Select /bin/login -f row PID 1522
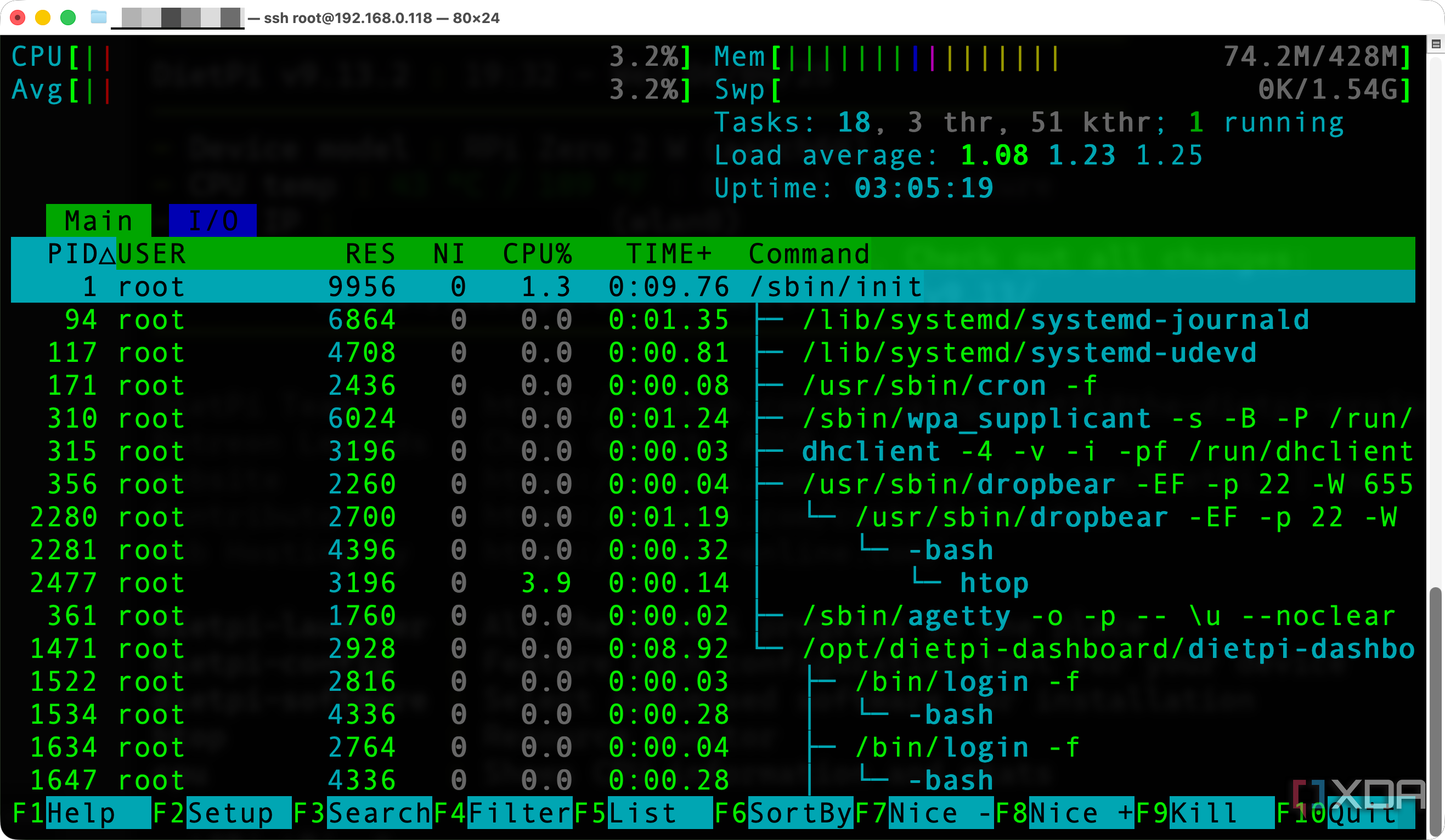 click(x=713, y=682)
